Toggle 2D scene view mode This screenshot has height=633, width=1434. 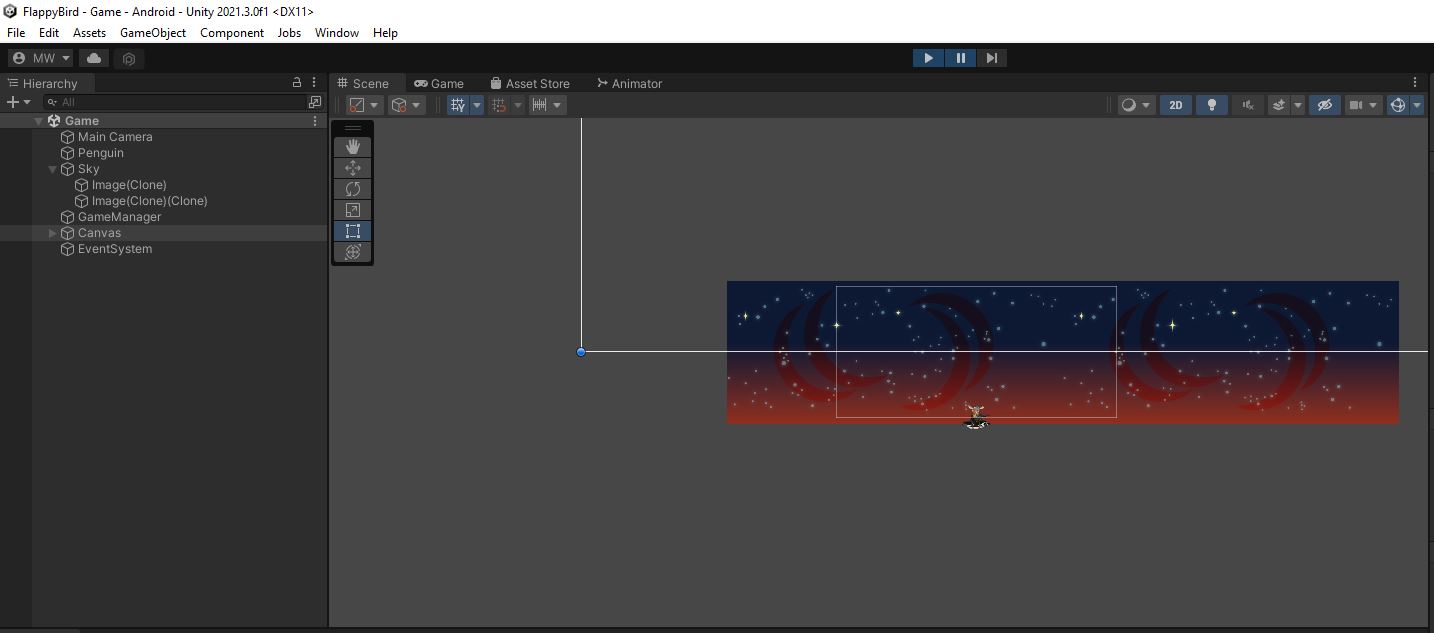(1175, 105)
